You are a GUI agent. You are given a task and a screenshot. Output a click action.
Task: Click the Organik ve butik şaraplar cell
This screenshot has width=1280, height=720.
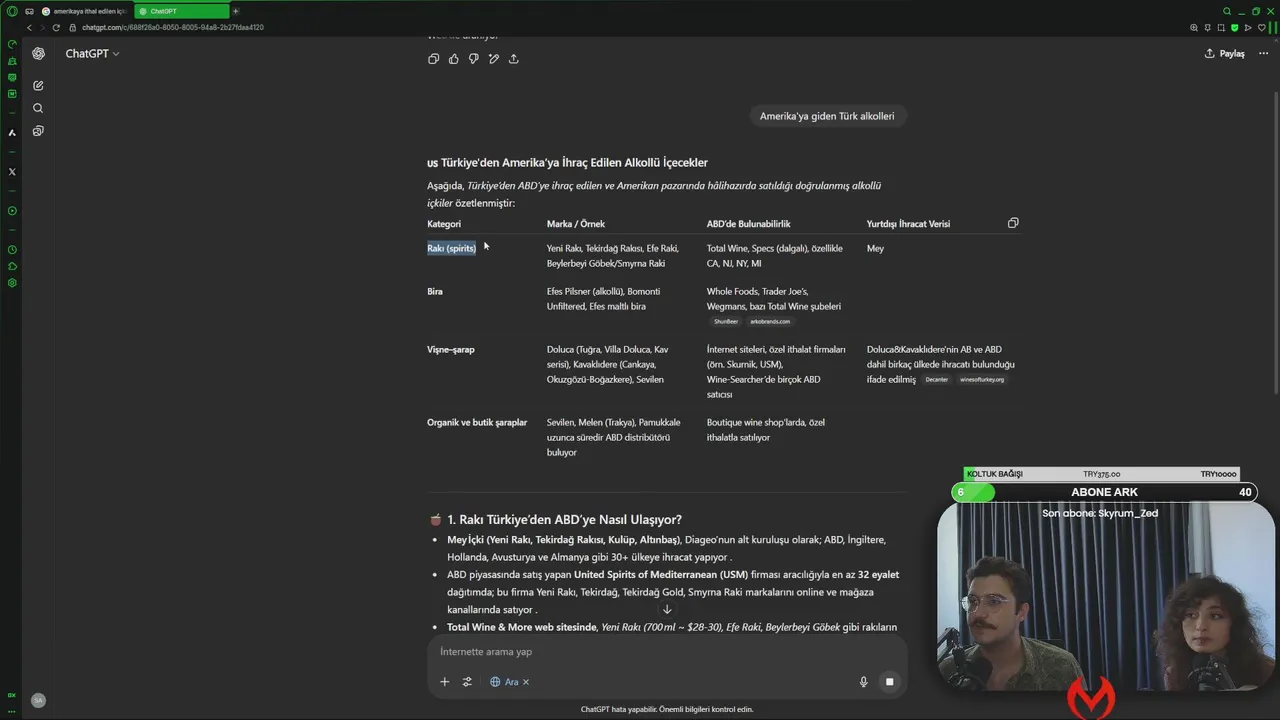[x=477, y=422]
